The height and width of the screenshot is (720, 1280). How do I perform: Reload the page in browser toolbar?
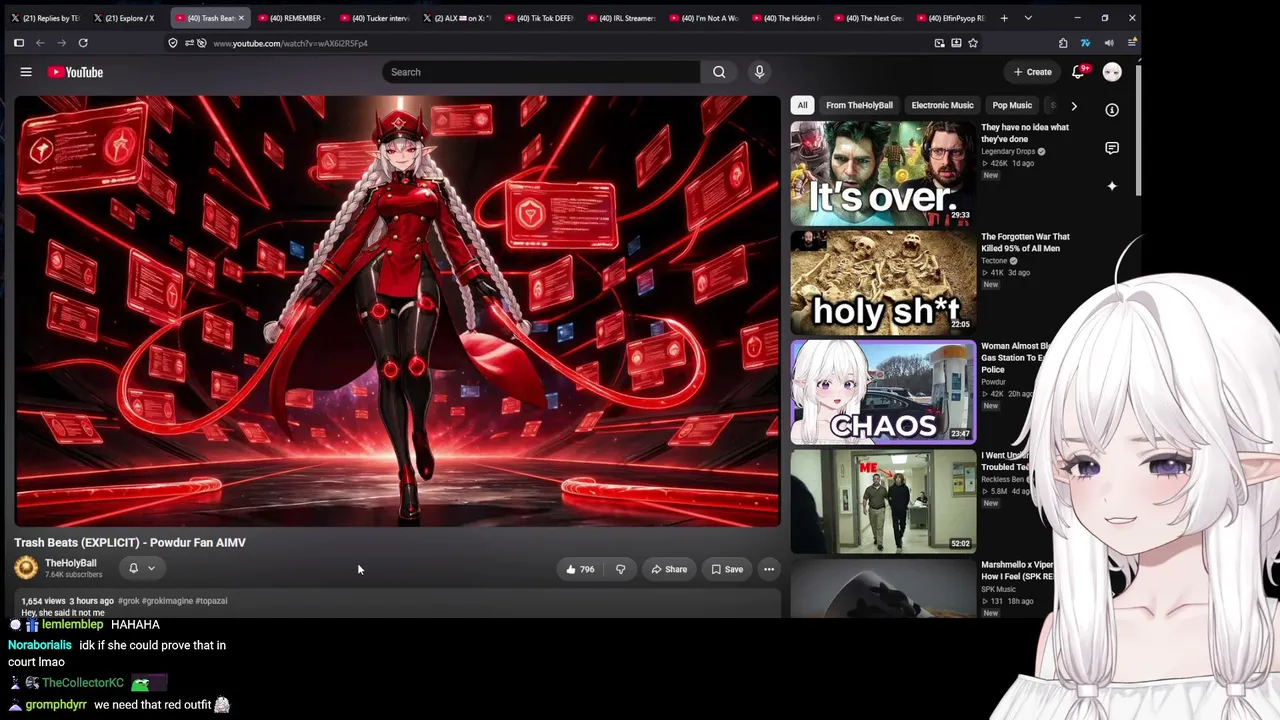tap(83, 43)
